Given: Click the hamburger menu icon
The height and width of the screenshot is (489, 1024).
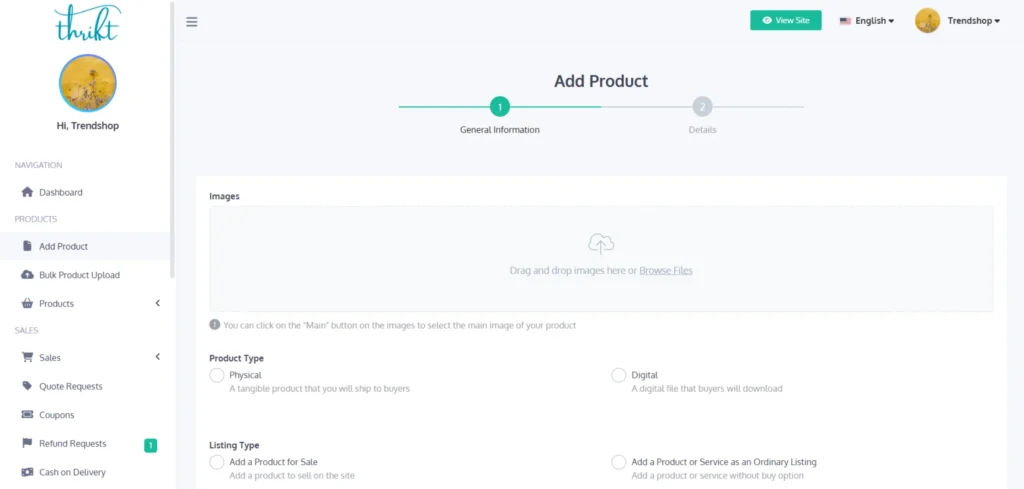Looking at the screenshot, I should click(192, 22).
